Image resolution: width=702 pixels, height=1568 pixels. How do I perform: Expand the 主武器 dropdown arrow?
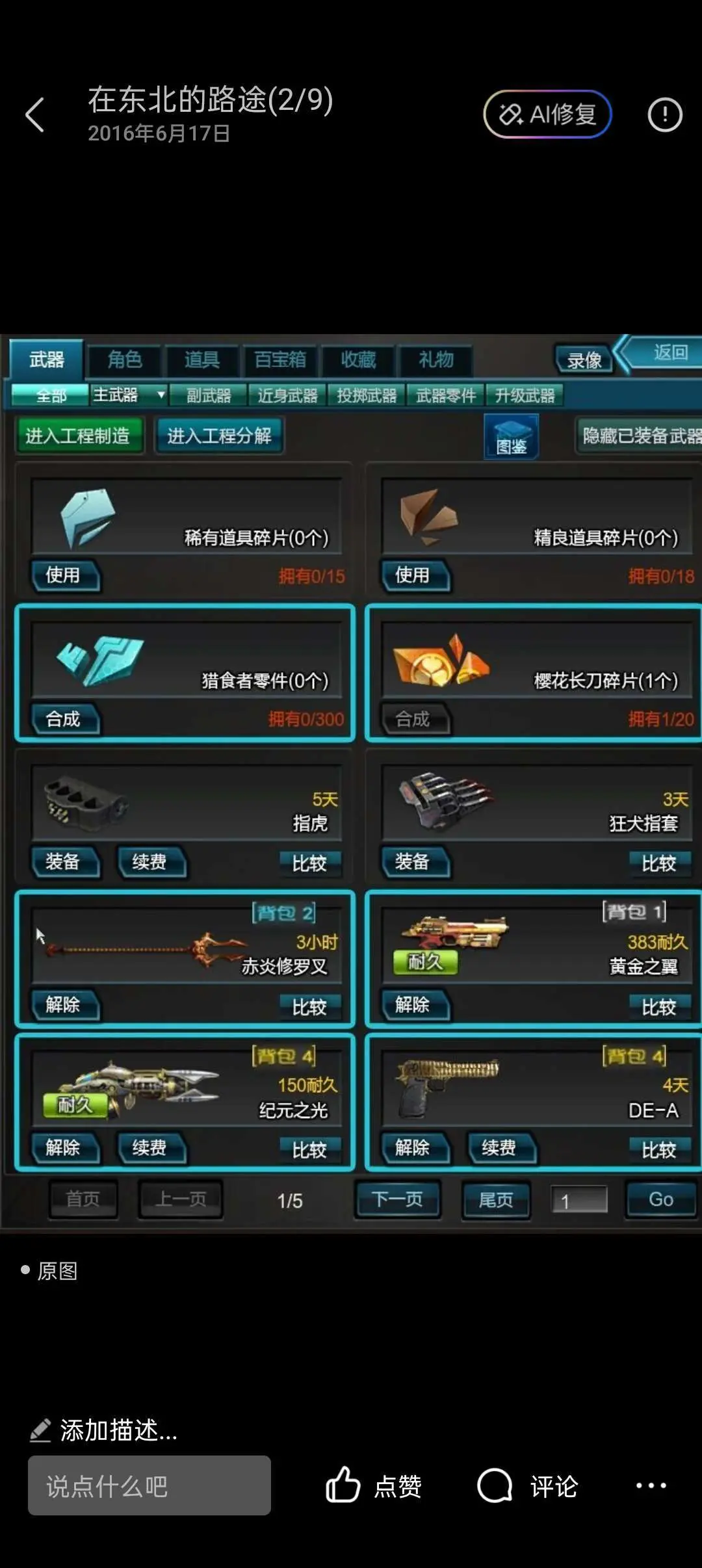161,395
